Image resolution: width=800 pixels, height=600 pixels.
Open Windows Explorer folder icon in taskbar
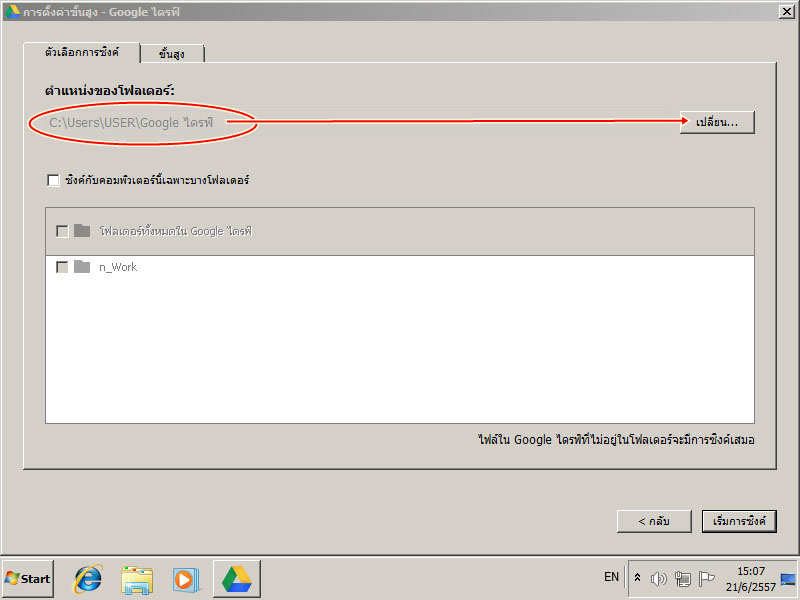pos(137,580)
